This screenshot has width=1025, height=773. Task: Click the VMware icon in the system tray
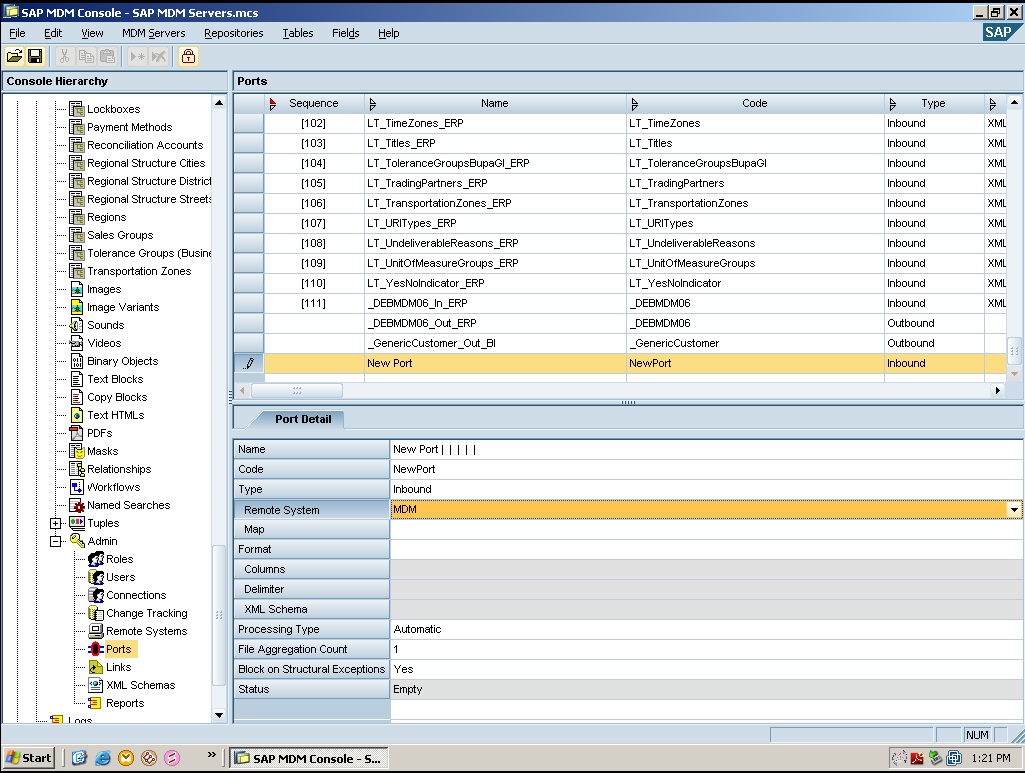click(953, 758)
